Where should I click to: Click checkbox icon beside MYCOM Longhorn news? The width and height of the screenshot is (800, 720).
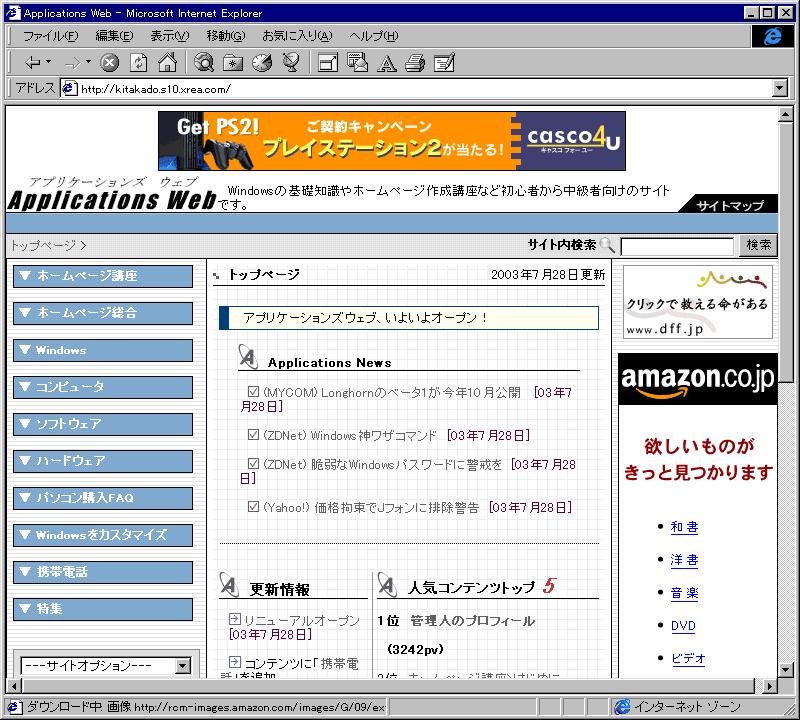click(253, 391)
